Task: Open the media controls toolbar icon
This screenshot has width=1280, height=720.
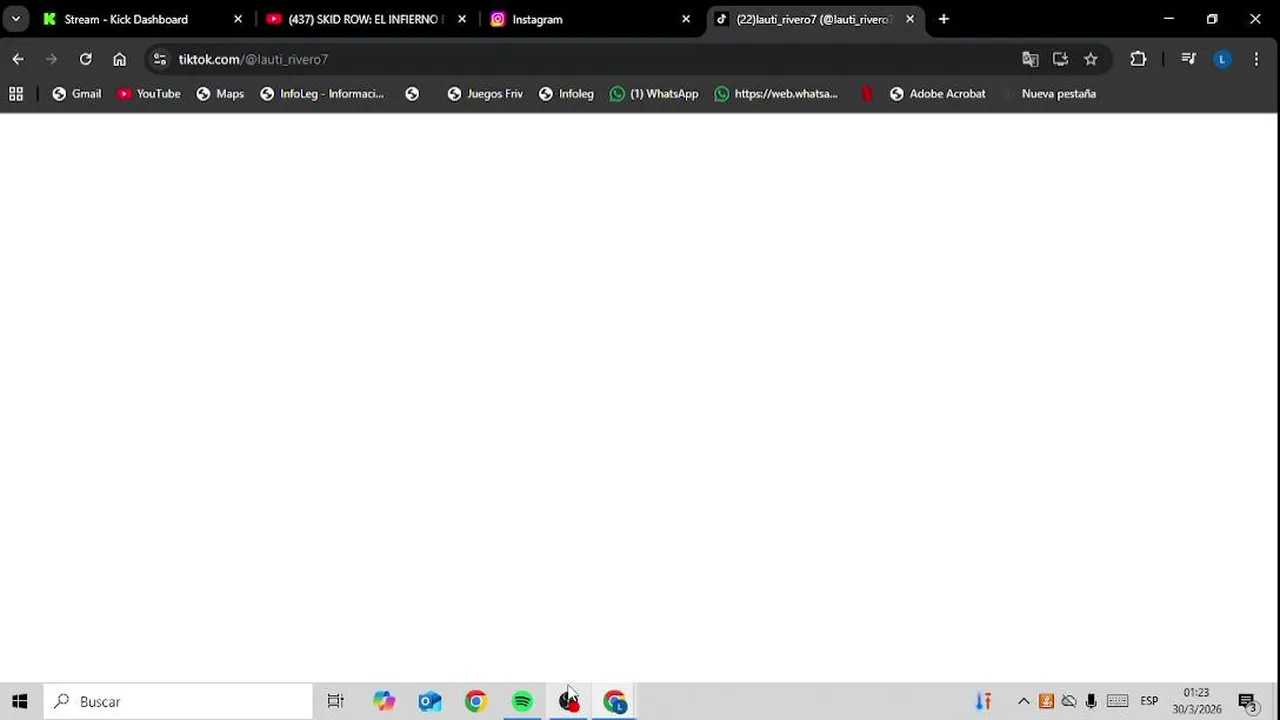Action: click(x=1188, y=59)
